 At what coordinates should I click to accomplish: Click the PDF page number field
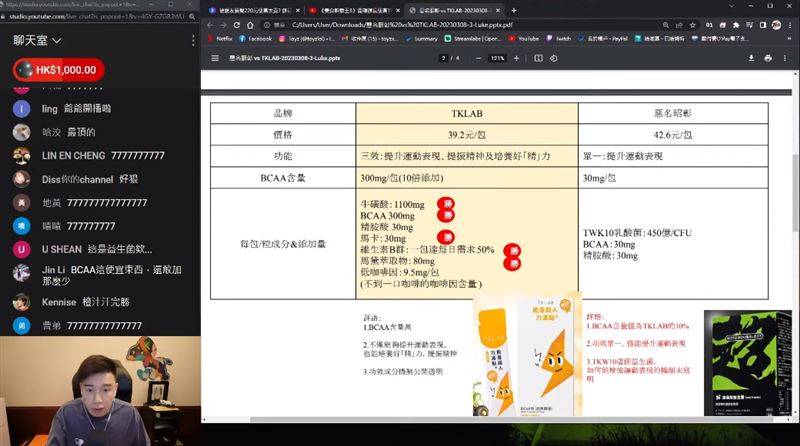click(x=443, y=58)
